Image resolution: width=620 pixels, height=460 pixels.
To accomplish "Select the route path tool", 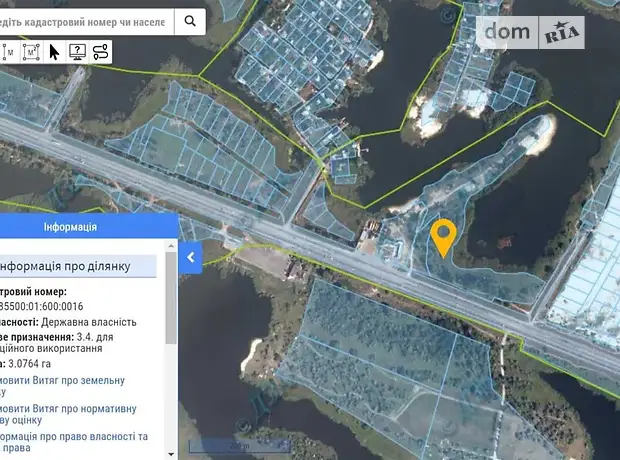I will click(x=100, y=52).
